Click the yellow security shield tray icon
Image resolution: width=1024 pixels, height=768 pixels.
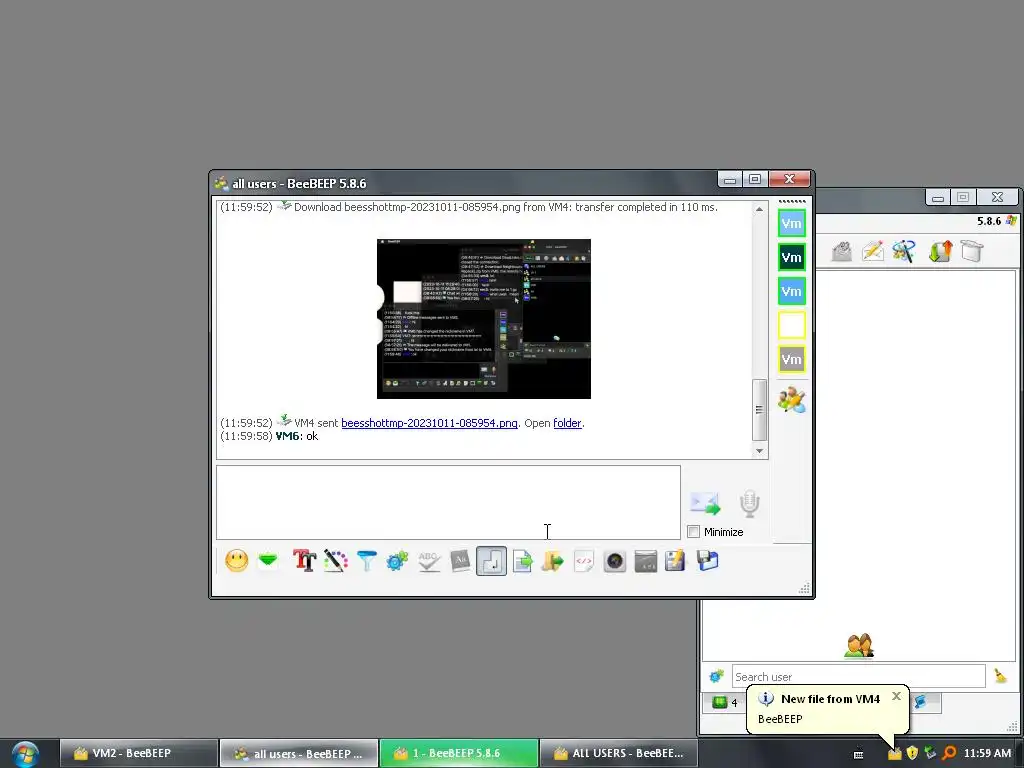click(912, 754)
